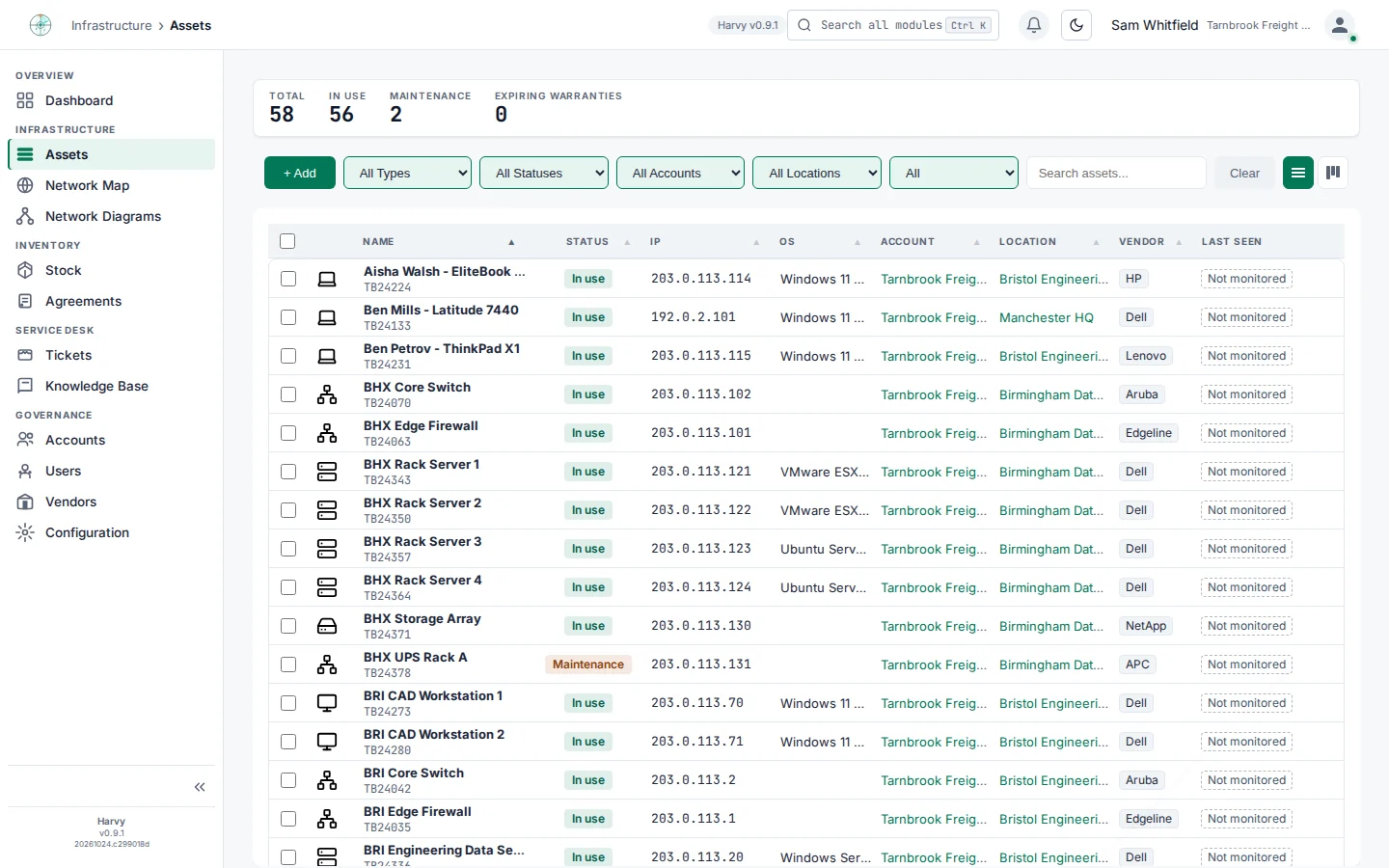The height and width of the screenshot is (868, 1389).
Task: Open the All Accounts dropdown
Action: [x=680, y=173]
